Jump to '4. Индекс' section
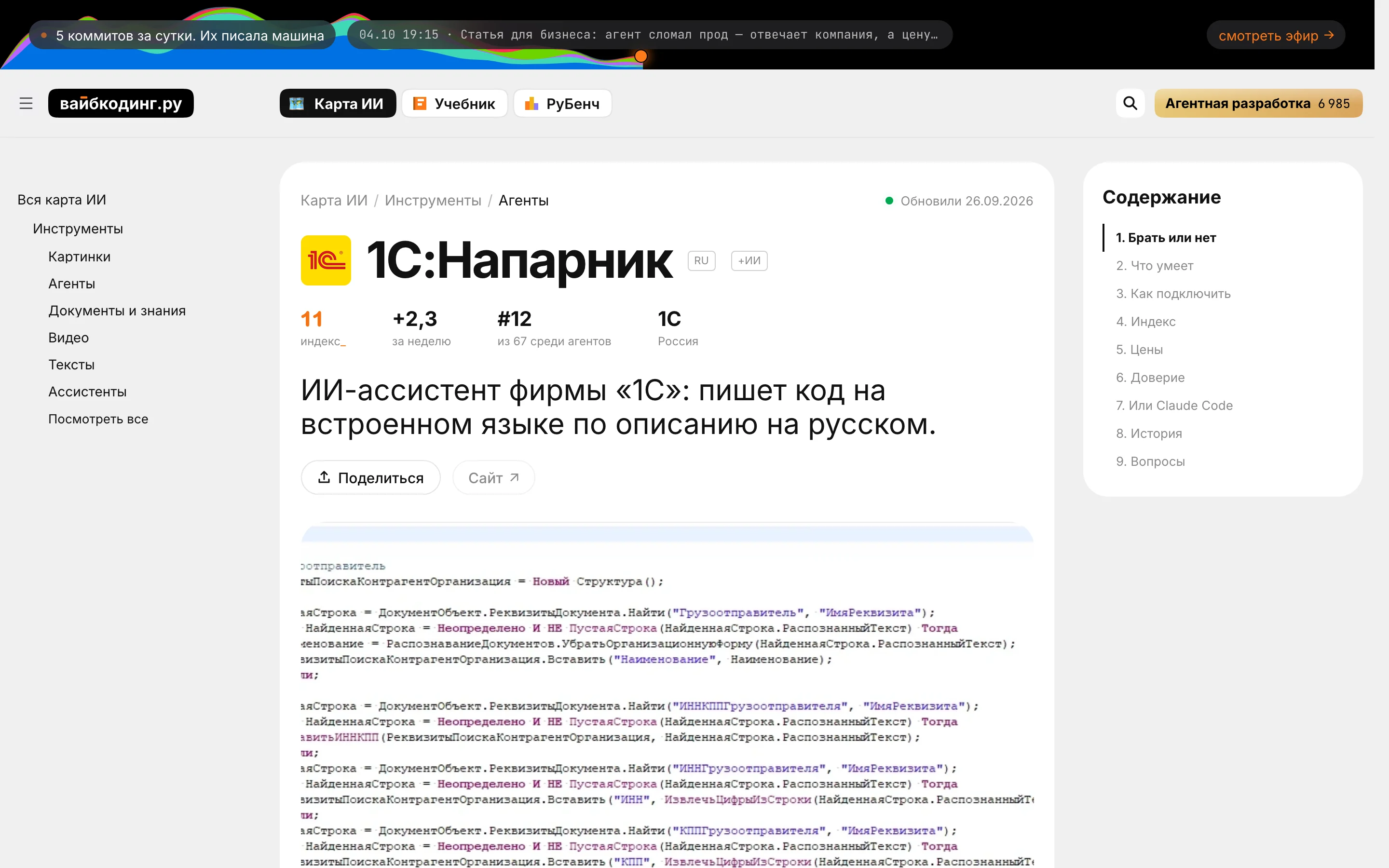 tap(1145, 322)
